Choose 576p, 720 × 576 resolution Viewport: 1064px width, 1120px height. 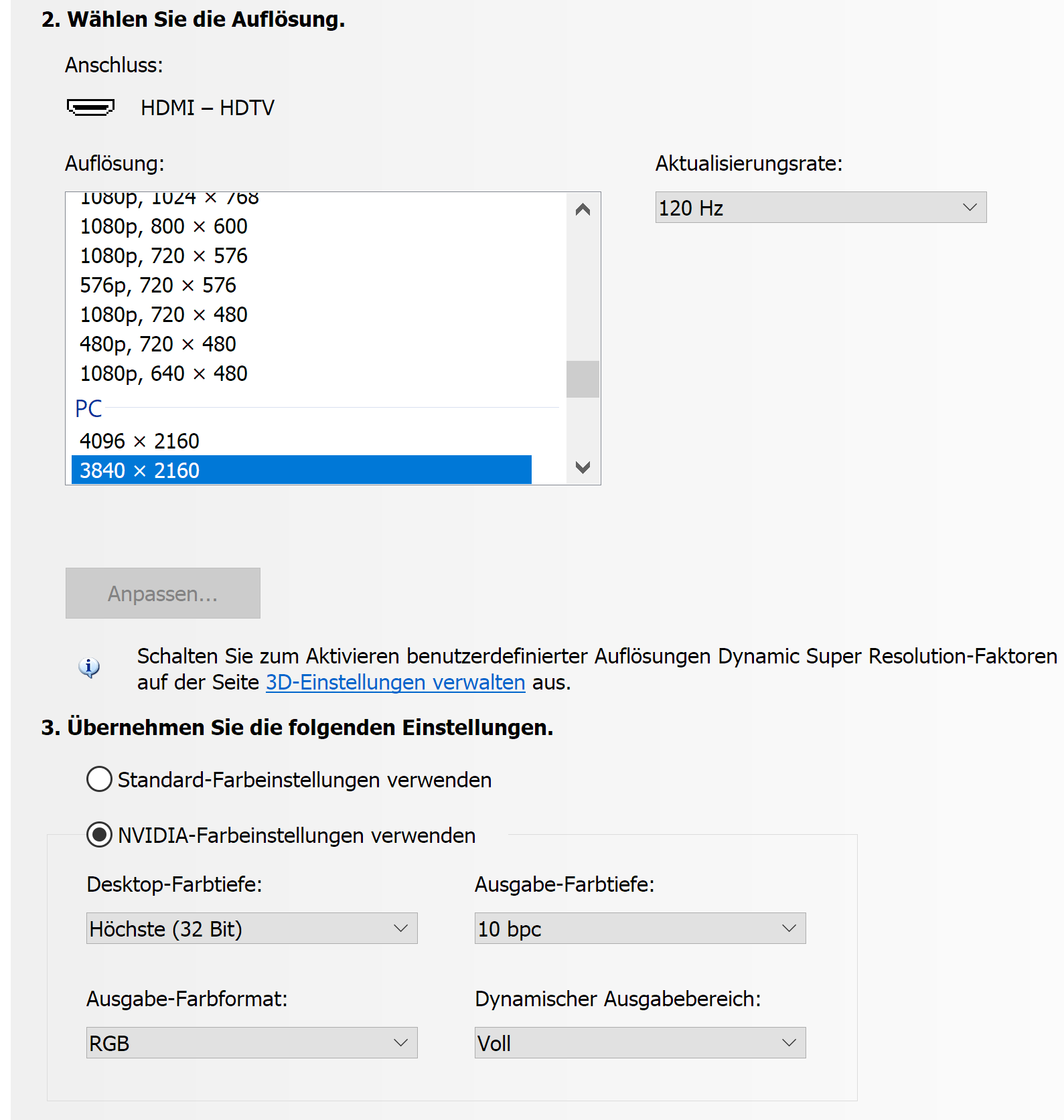tap(158, 285)
